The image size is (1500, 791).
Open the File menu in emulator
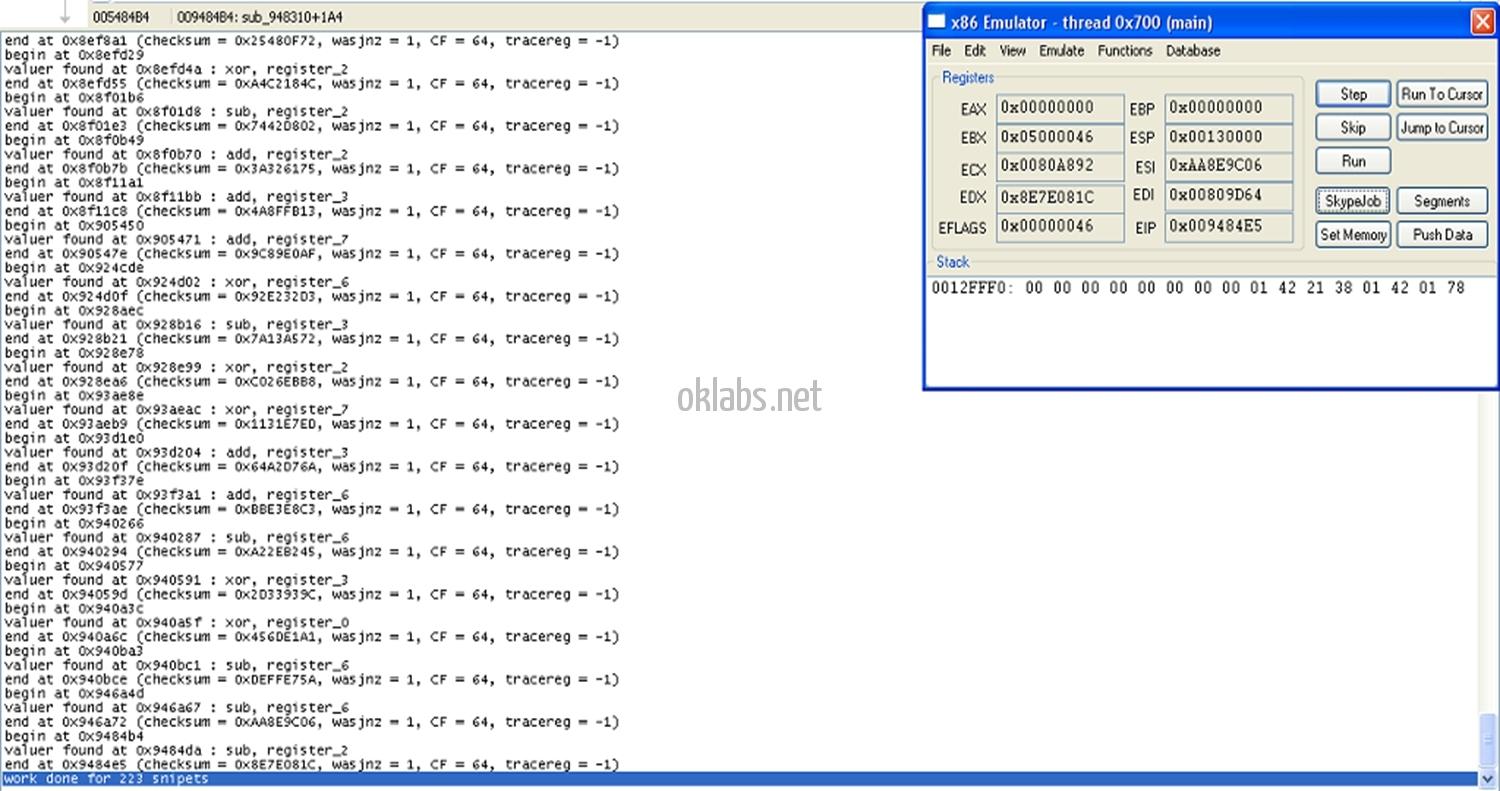[941, 51]
